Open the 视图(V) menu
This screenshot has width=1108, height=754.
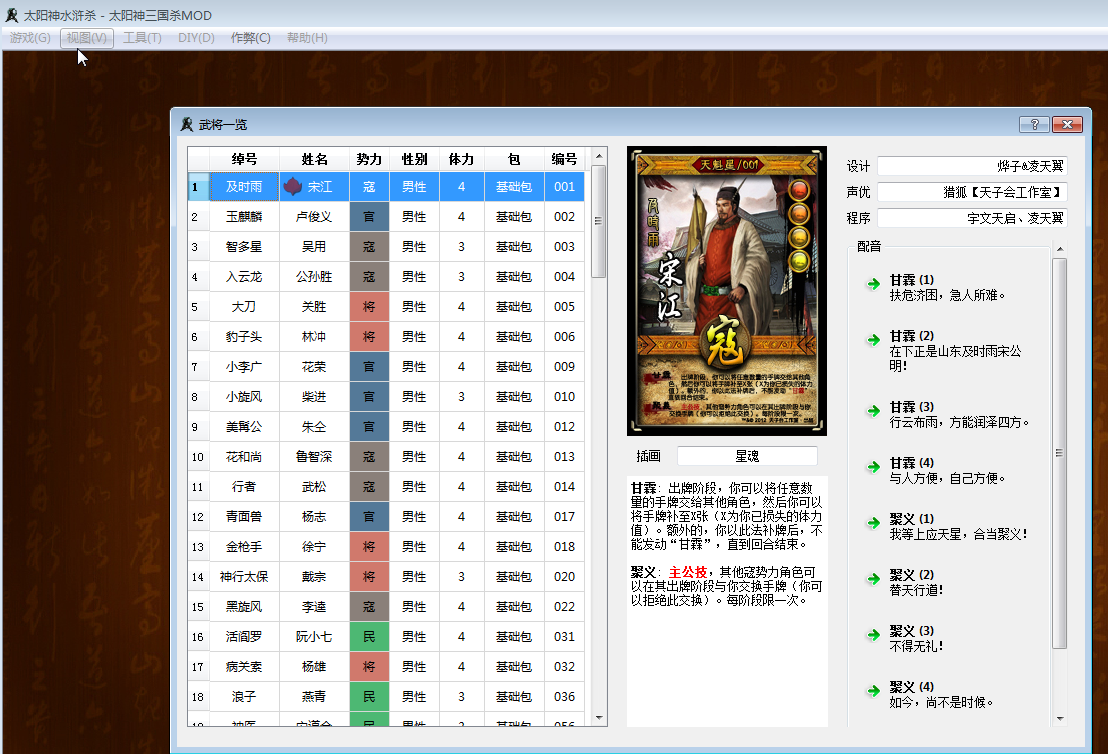click(87, 37)
